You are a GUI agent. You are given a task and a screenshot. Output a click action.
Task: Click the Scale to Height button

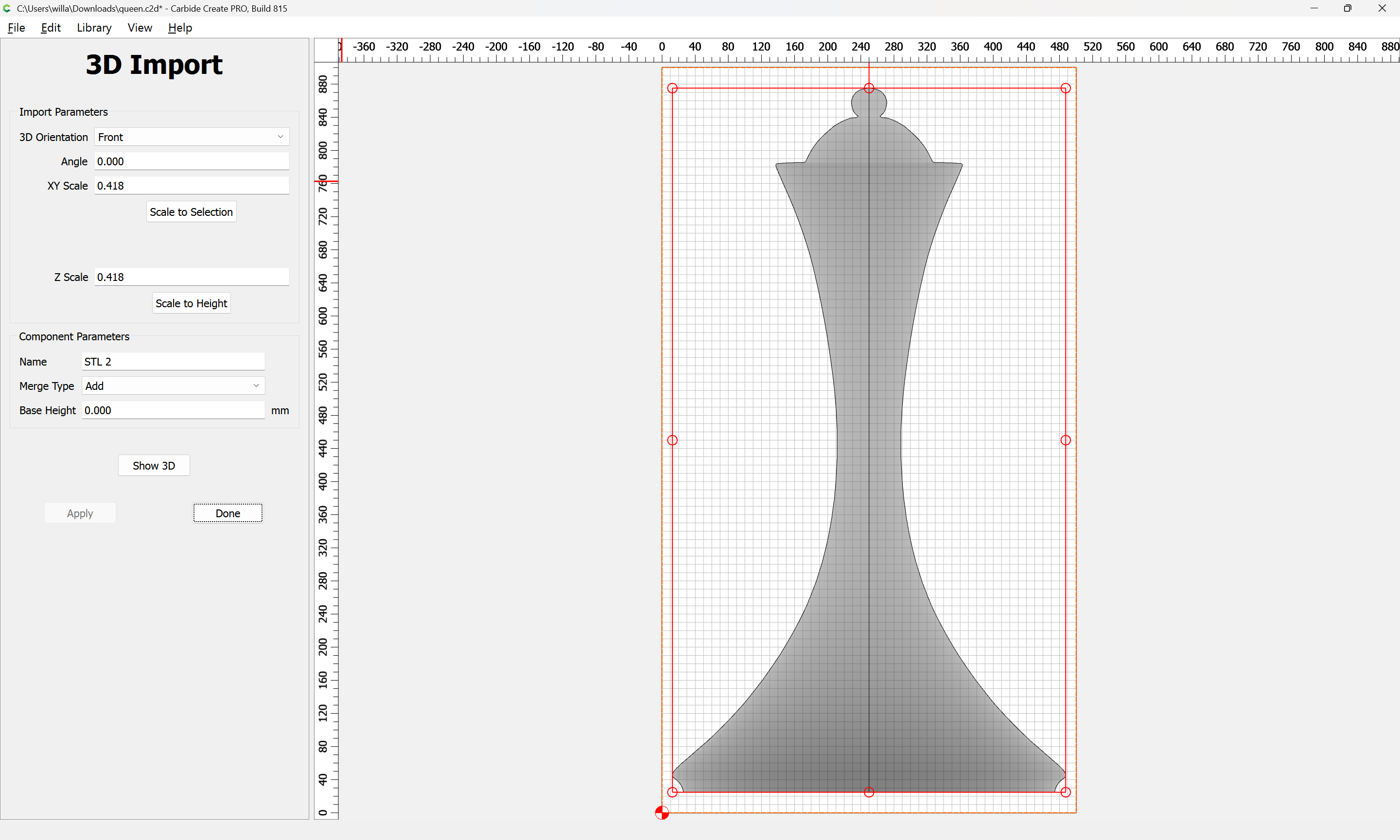point(191,303)
